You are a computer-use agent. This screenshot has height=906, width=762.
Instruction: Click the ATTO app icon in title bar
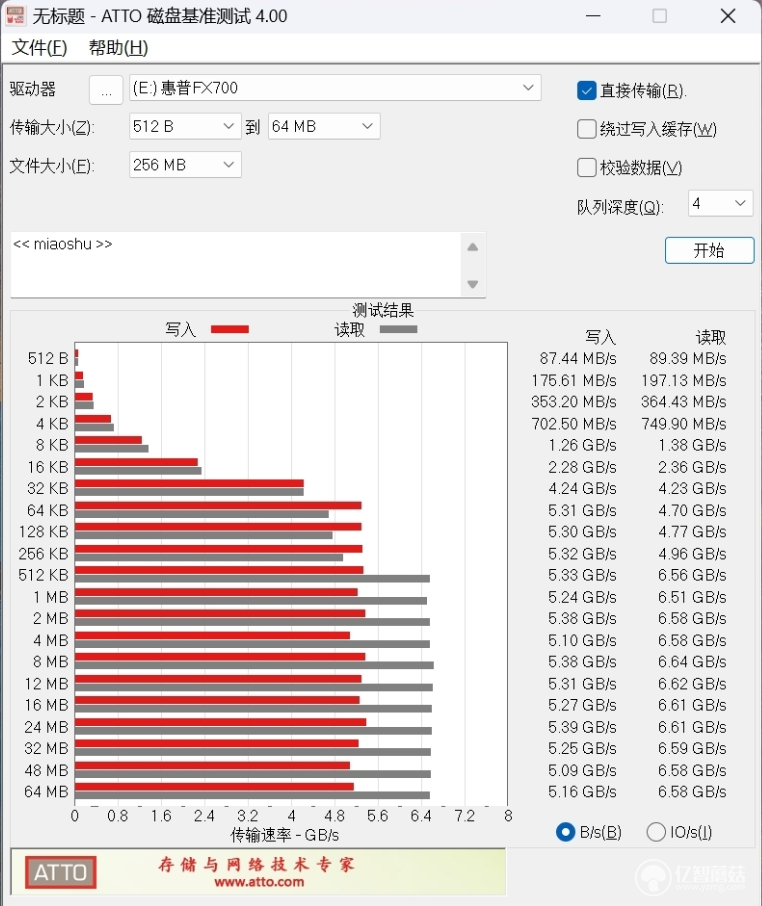click(15, 15)
